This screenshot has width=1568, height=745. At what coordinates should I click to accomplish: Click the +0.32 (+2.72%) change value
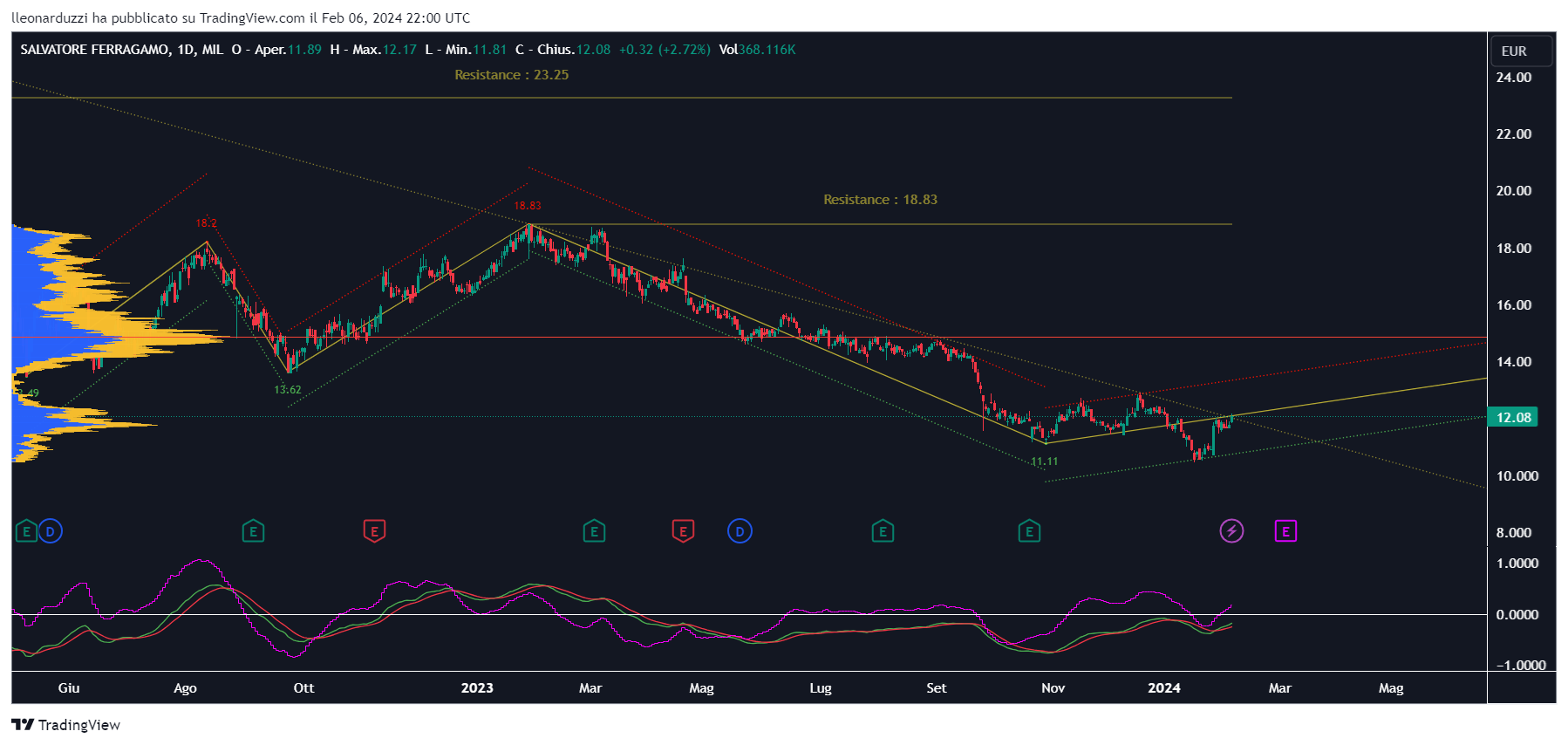click(x=665, y=50)
